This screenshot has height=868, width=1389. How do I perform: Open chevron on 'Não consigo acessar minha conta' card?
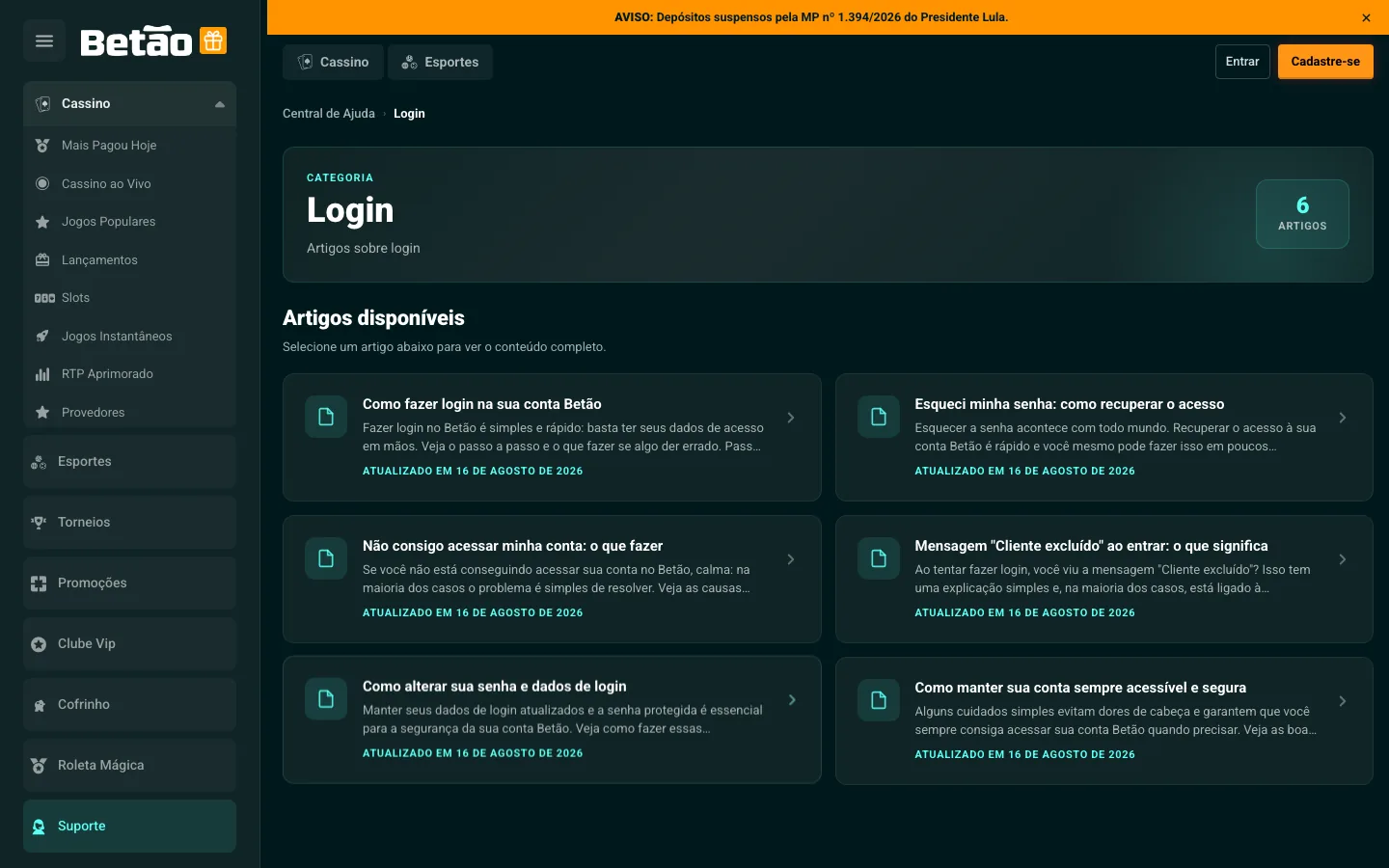tap(791, 559)
